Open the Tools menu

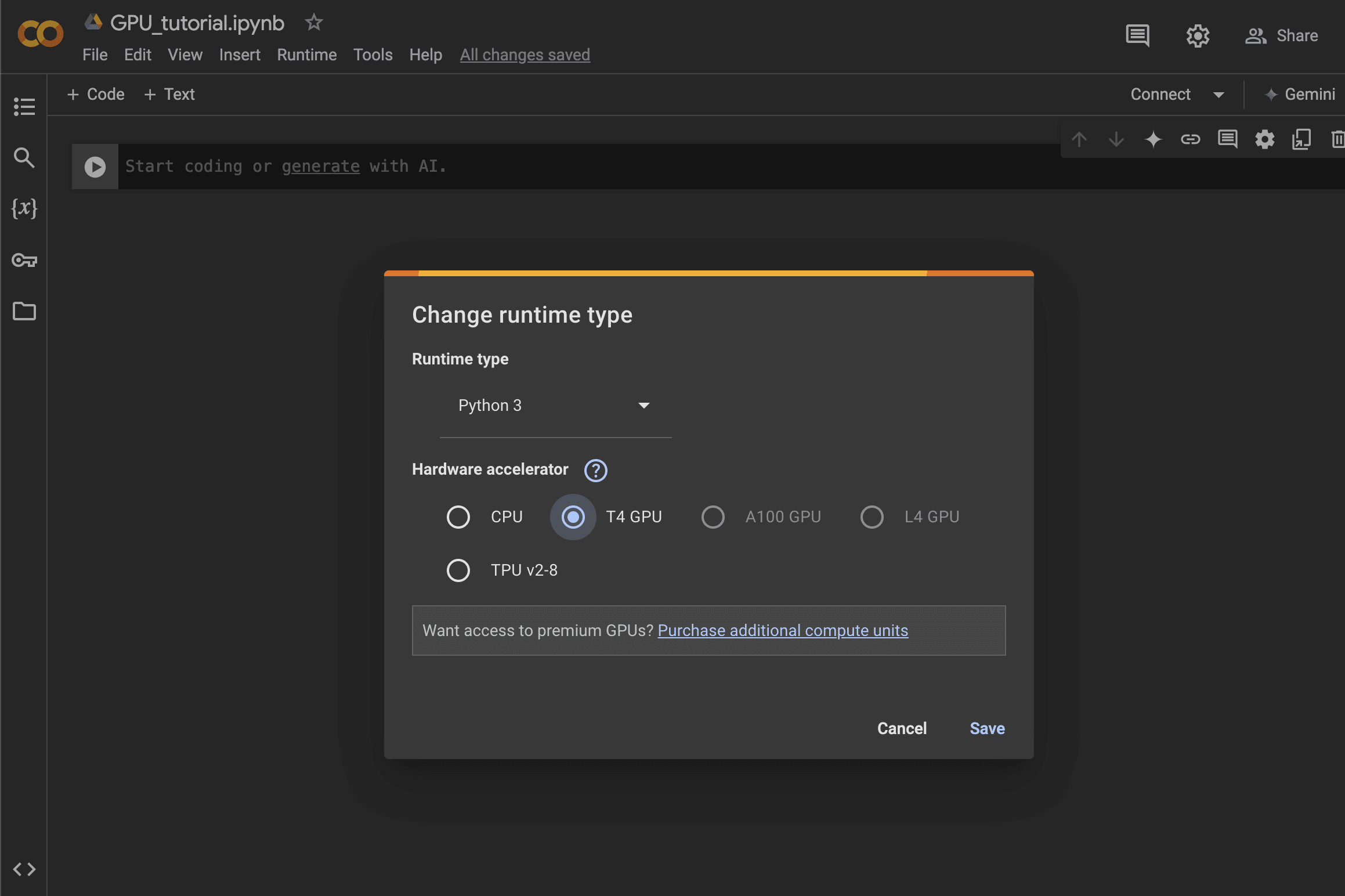(373, 55)
